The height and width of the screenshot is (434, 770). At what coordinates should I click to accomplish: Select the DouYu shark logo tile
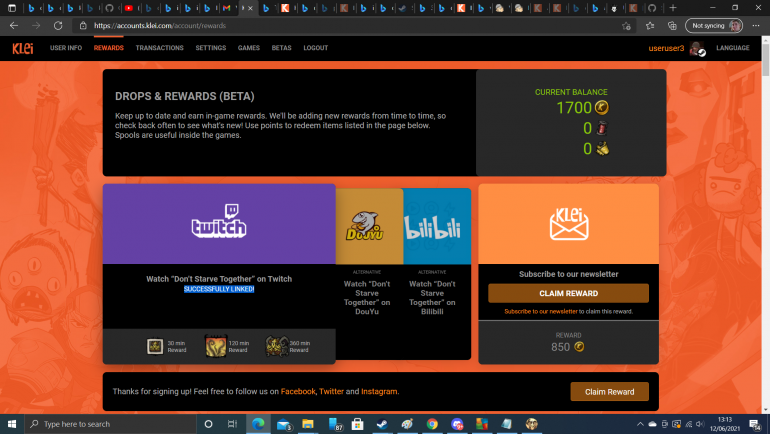(x=369, y=226)
